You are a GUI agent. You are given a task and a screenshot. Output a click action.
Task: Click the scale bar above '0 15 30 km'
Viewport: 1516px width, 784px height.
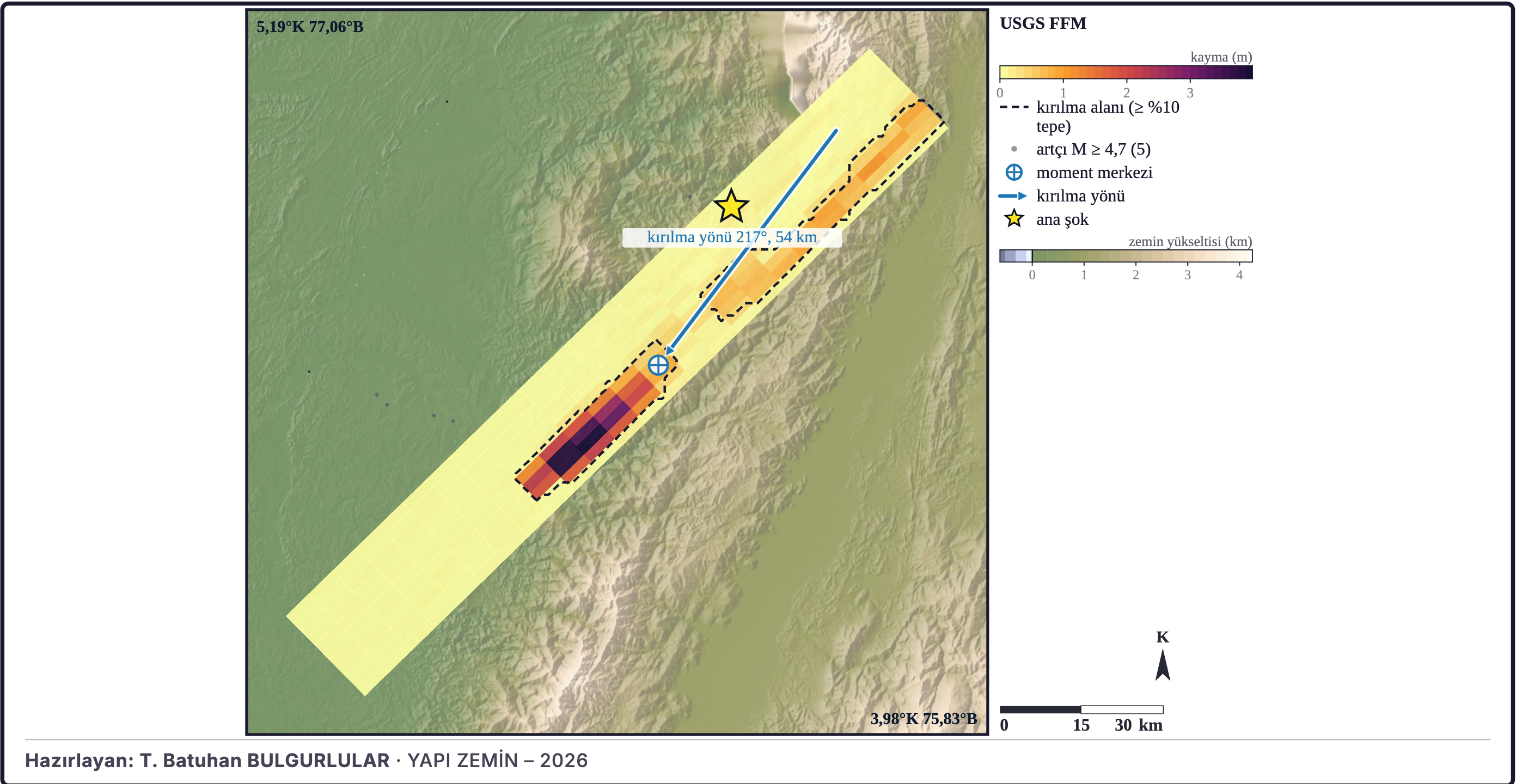click(1081, 709)
